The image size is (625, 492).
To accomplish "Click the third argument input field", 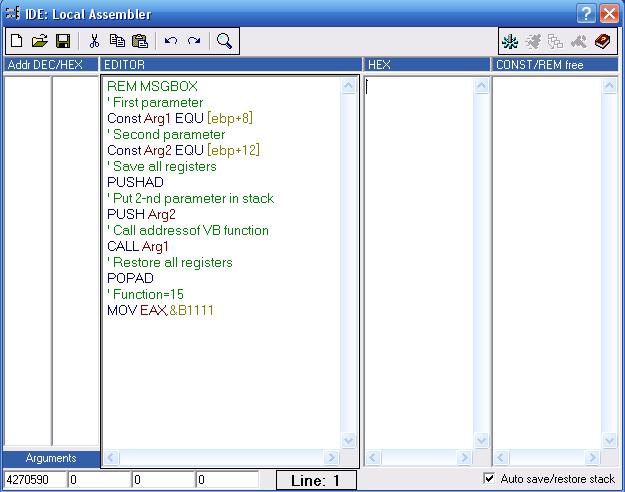I will (163, 479).
